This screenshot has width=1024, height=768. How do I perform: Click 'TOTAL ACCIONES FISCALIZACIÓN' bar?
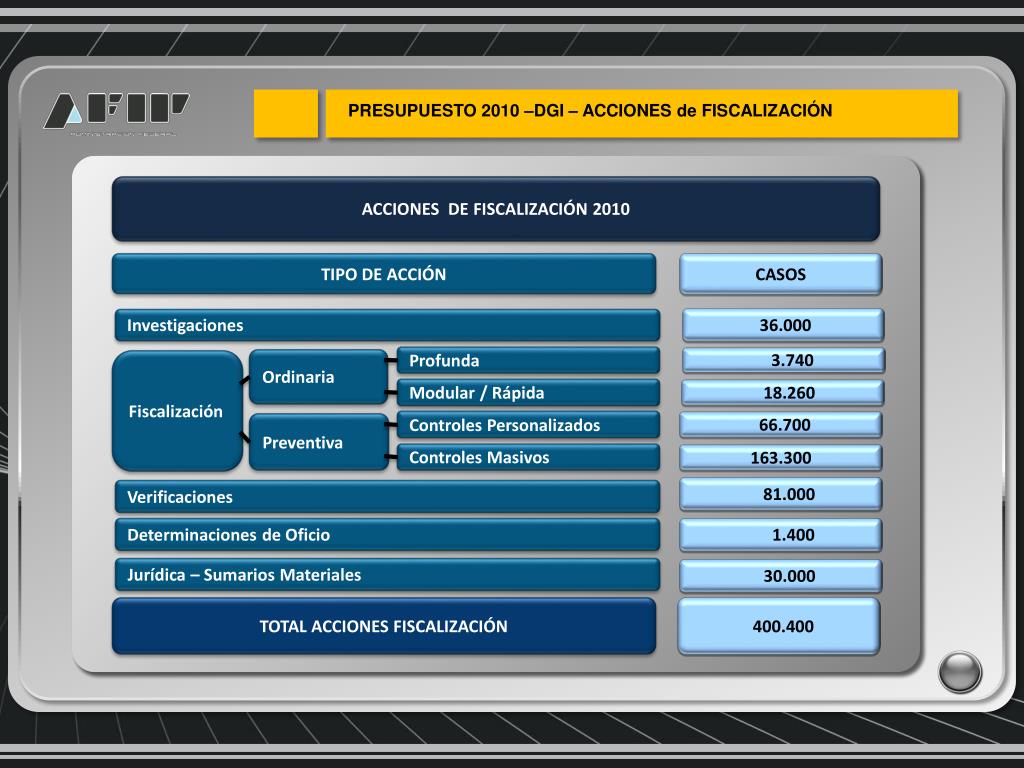pos(384,626)
